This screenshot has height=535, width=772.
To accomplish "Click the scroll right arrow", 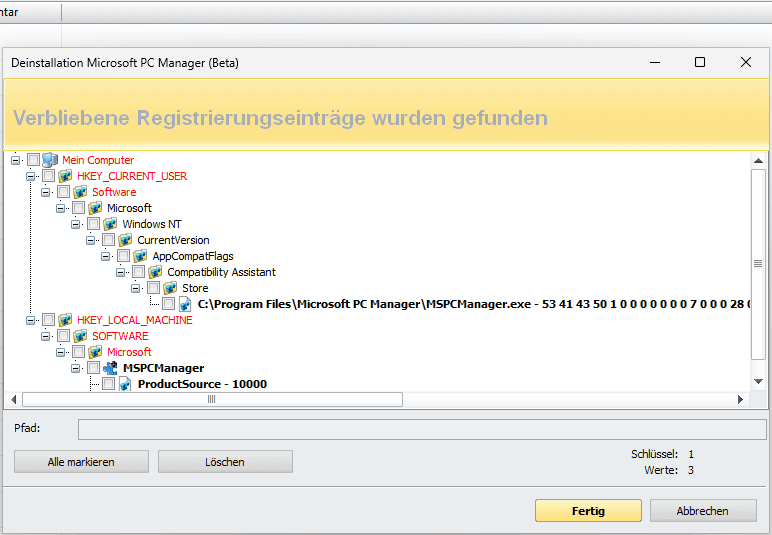I will 740,399.
